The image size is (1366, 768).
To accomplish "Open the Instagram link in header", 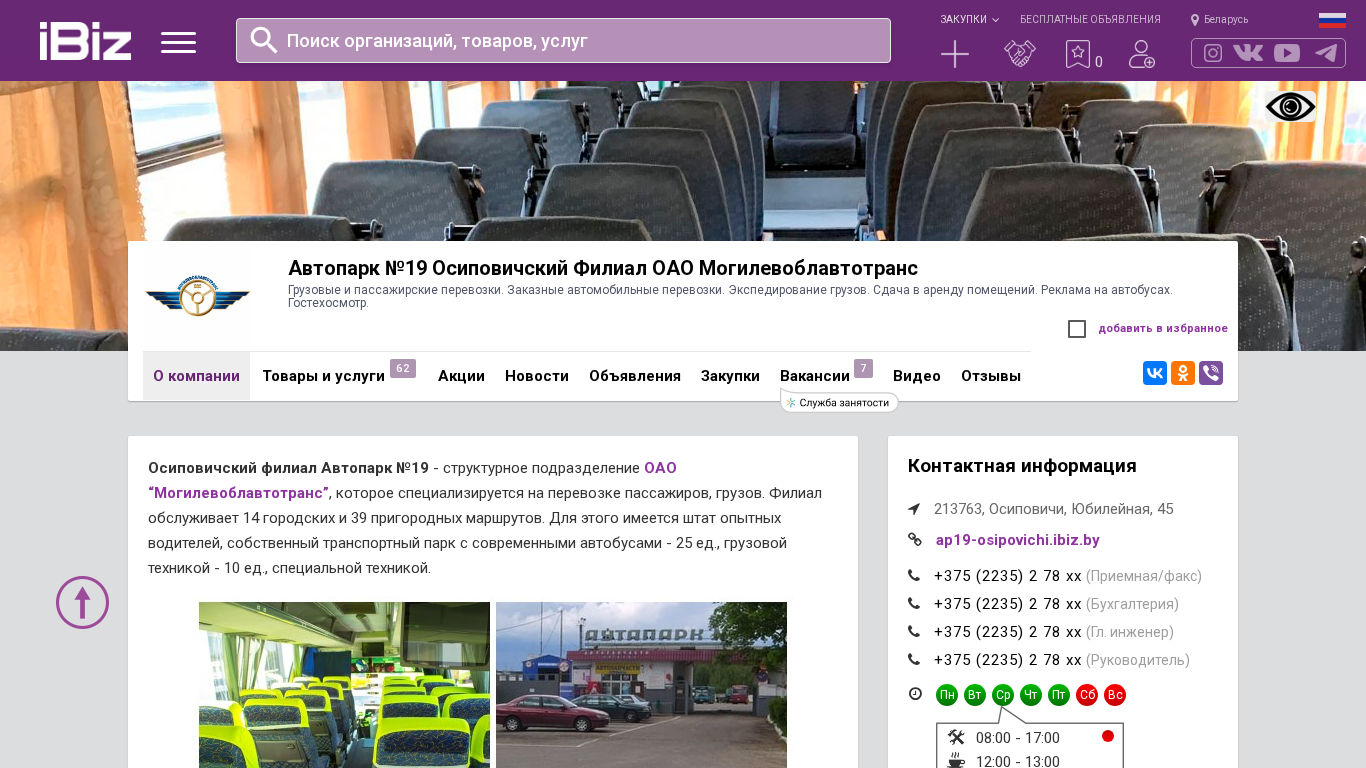I will click(1213, 53).
